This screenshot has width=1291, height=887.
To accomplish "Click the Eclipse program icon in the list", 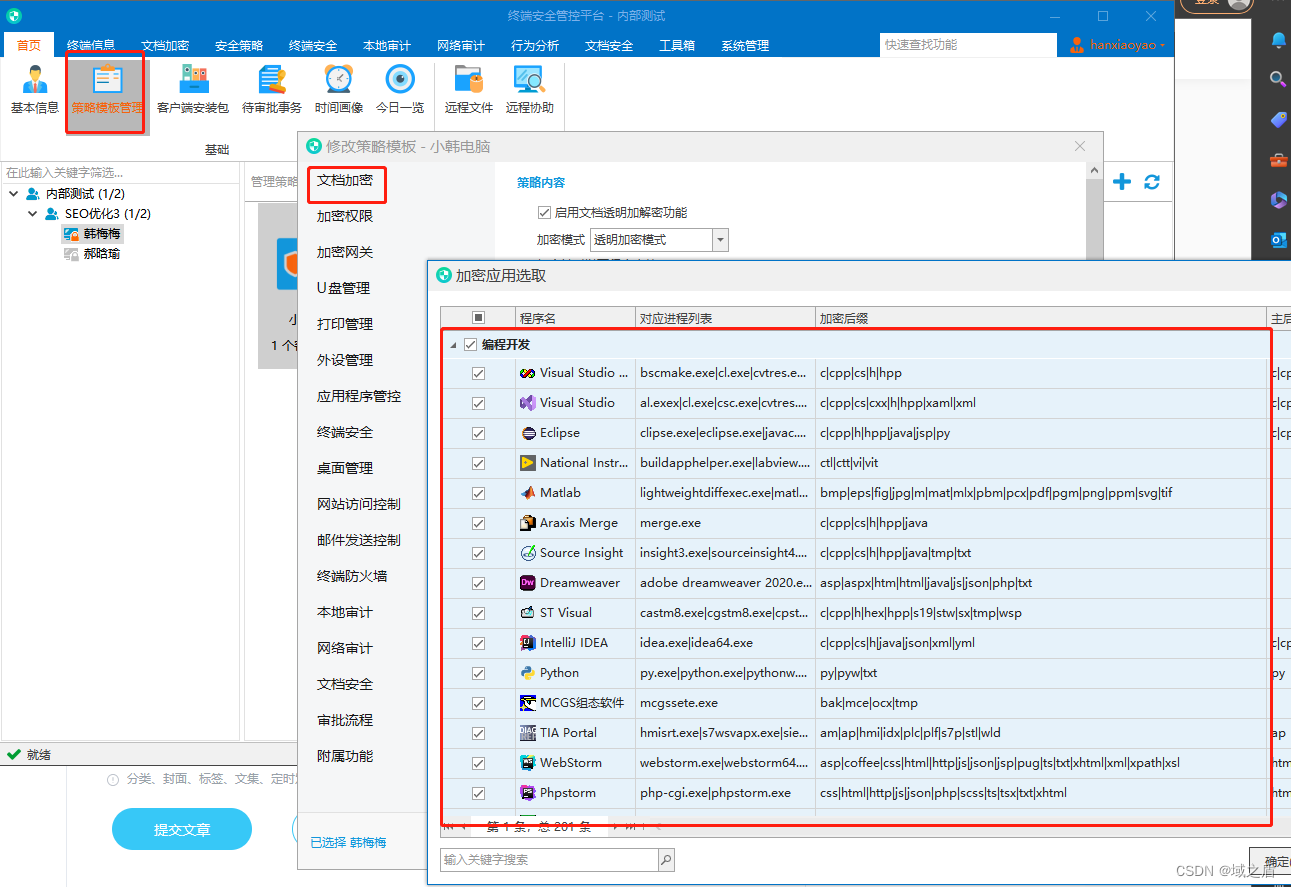I will (528, 433).
